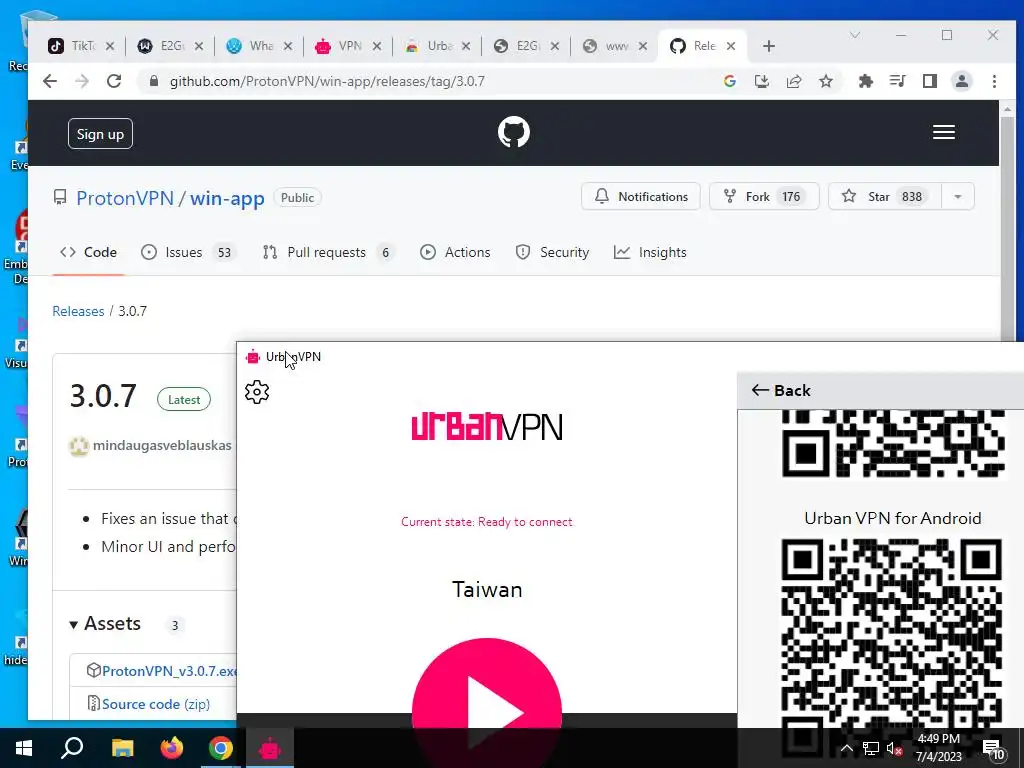Screen dimensions: 1024x768
Task: Open the Security tab
Action: pos(552,252)
